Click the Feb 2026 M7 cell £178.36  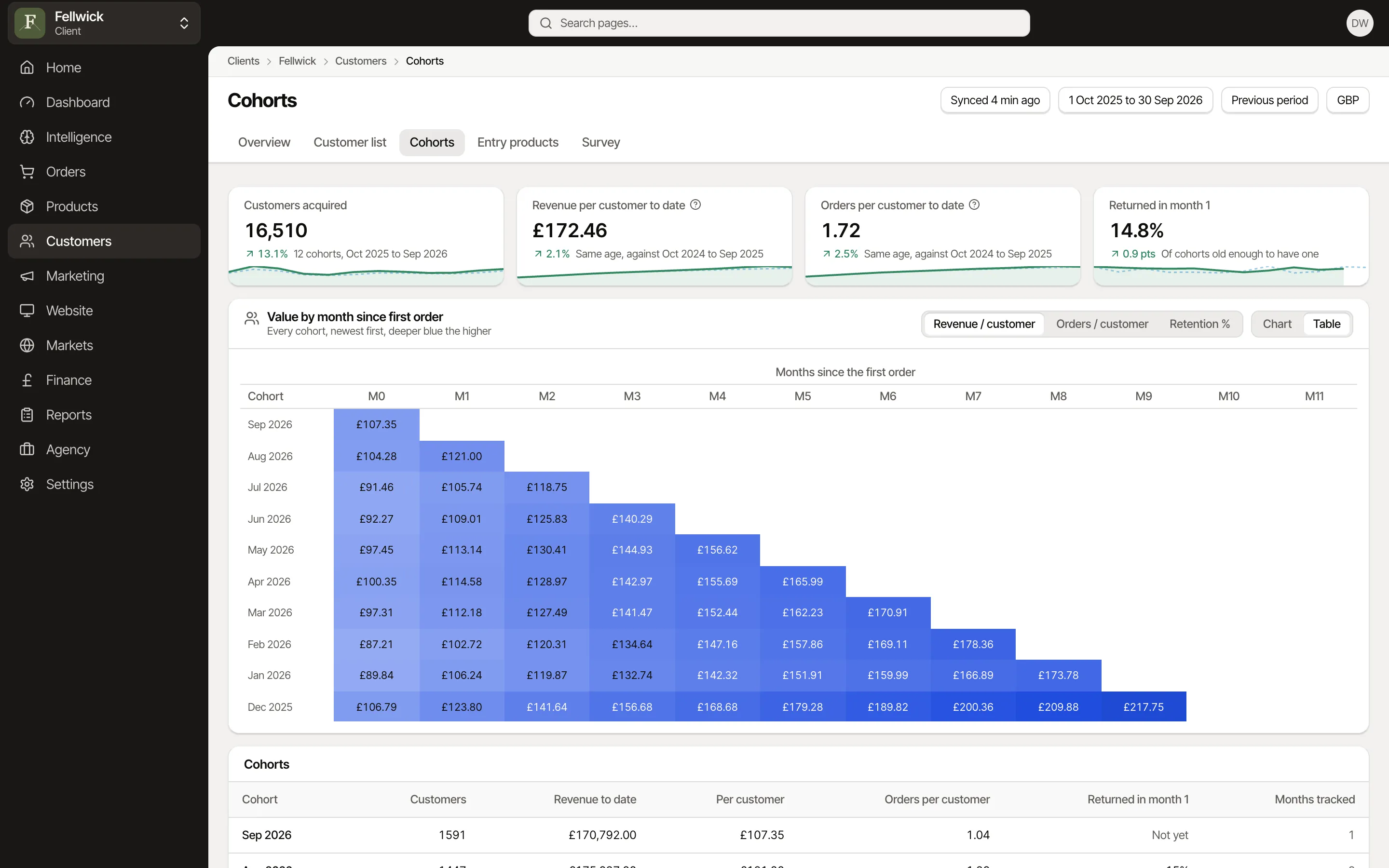click(x=973, y=645)
